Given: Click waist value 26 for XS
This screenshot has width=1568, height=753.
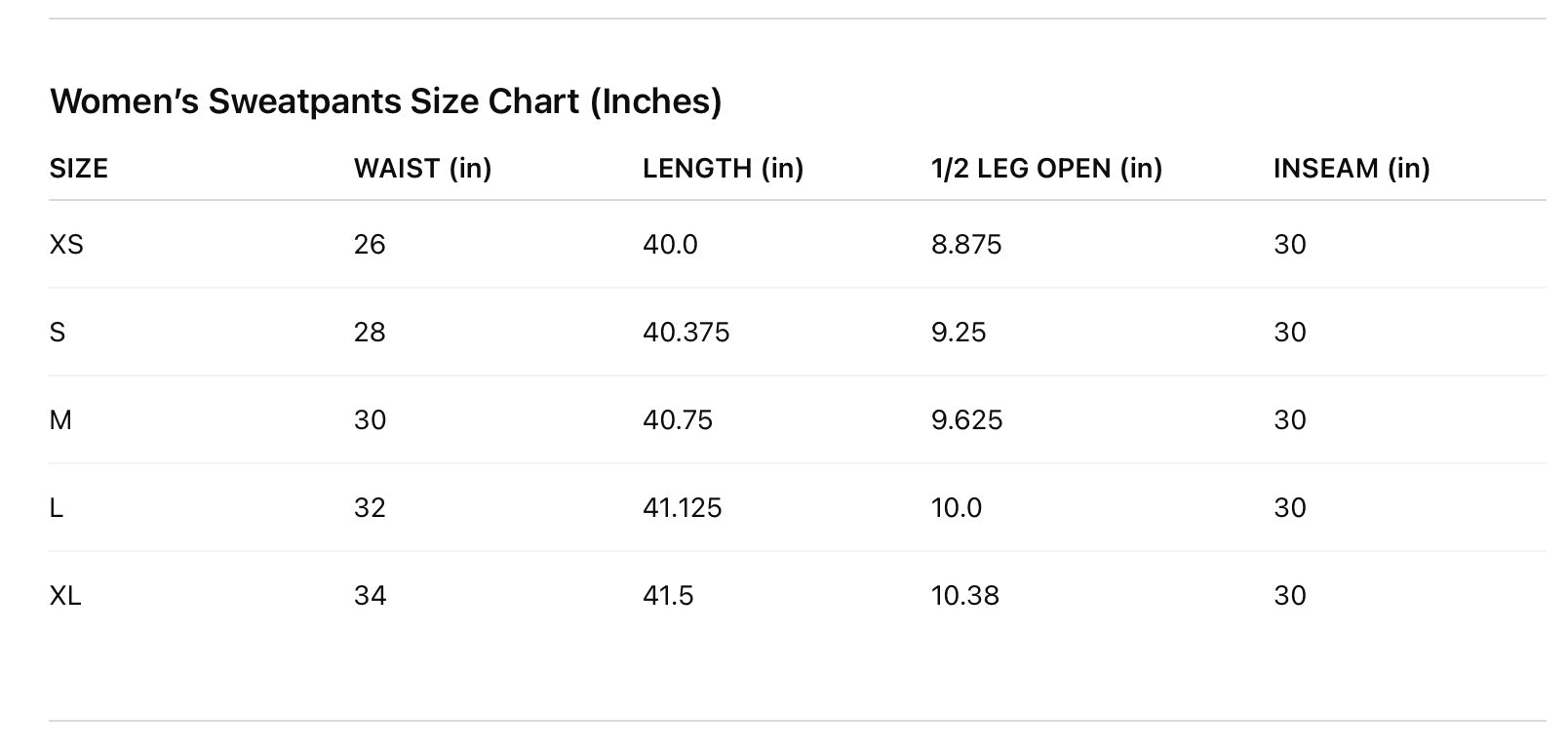Looking at the screenshot, I should pyautogui.click(x=370, y=245).
